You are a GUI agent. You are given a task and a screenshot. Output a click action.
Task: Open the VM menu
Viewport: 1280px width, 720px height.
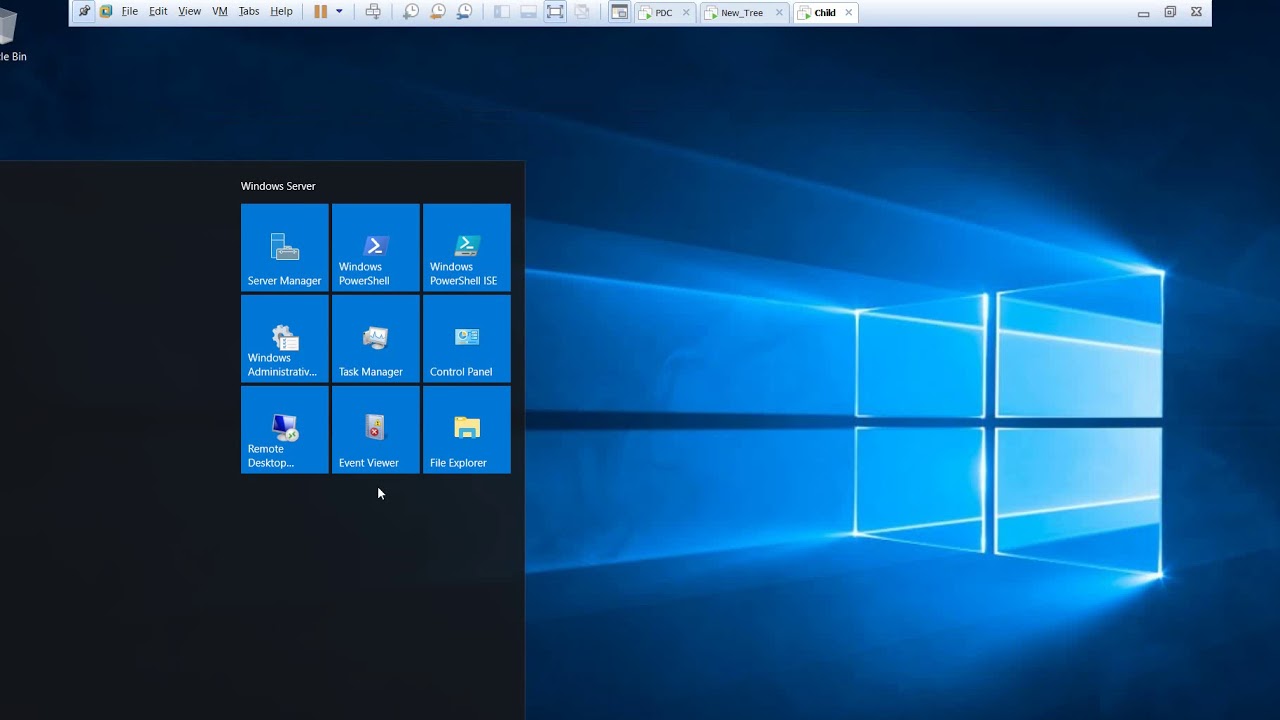[x=220, y=12]
